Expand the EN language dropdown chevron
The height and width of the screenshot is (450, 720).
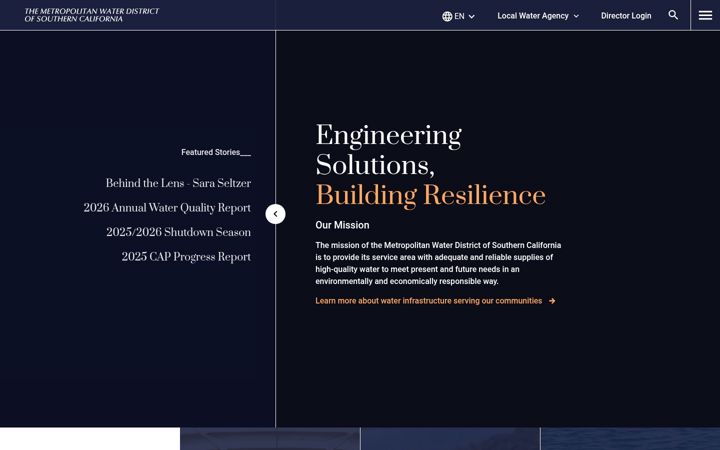click(x=472, y=17)
